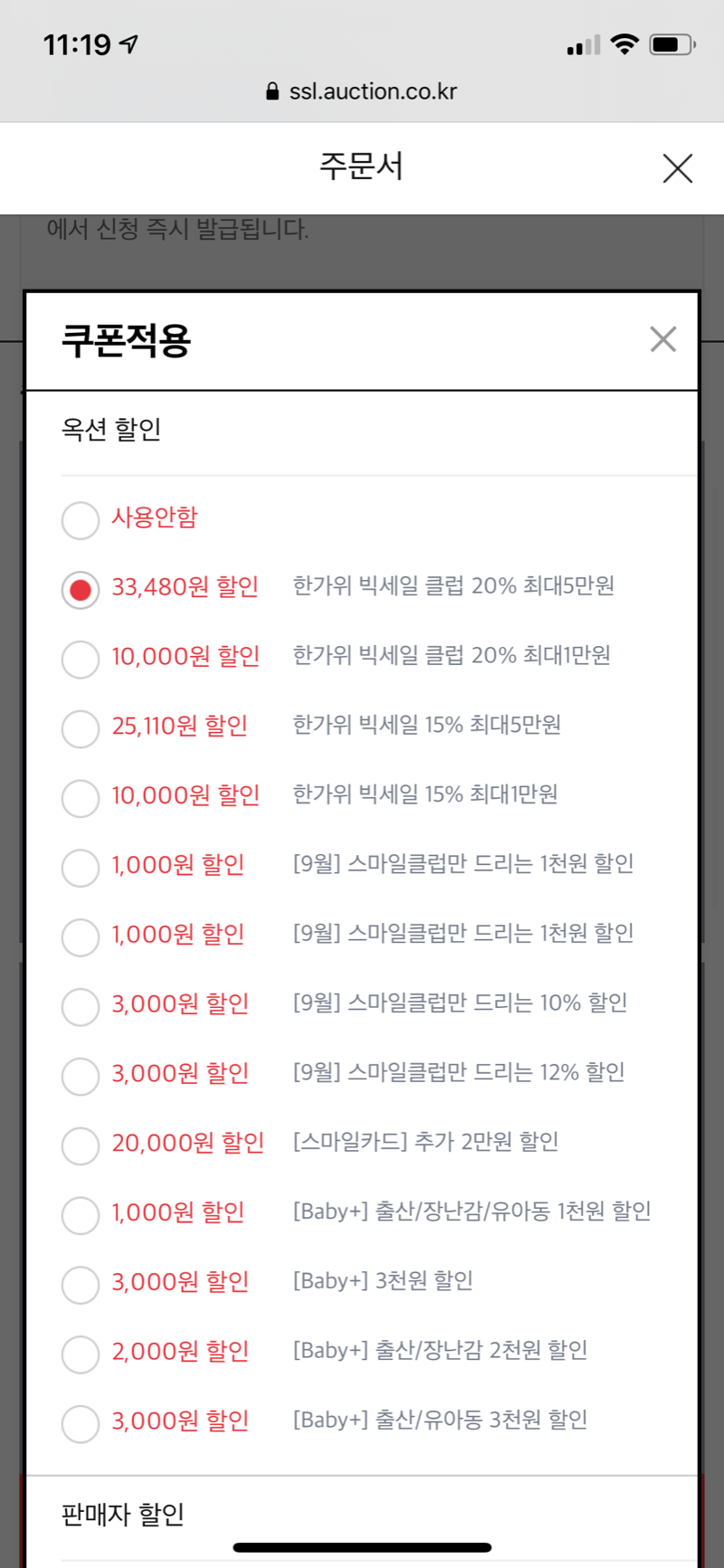Select 스마일클럽만 드리는 12% 할인 coupon
The width and height of the screenshot is (724, 1568).
pyautogui.click(x=81, y=1076)
